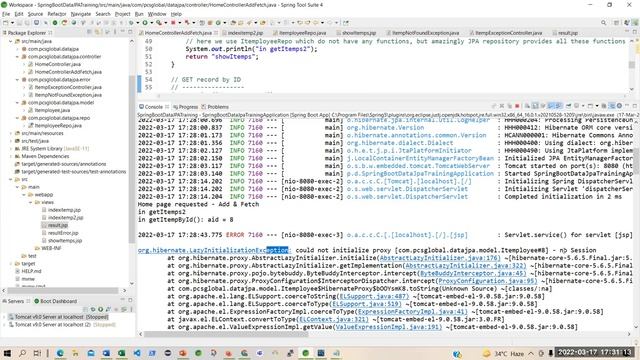Viewport: 640px width, 360px height.
Task: Open Microsoft Edge from taskbar
Action: 60,353
